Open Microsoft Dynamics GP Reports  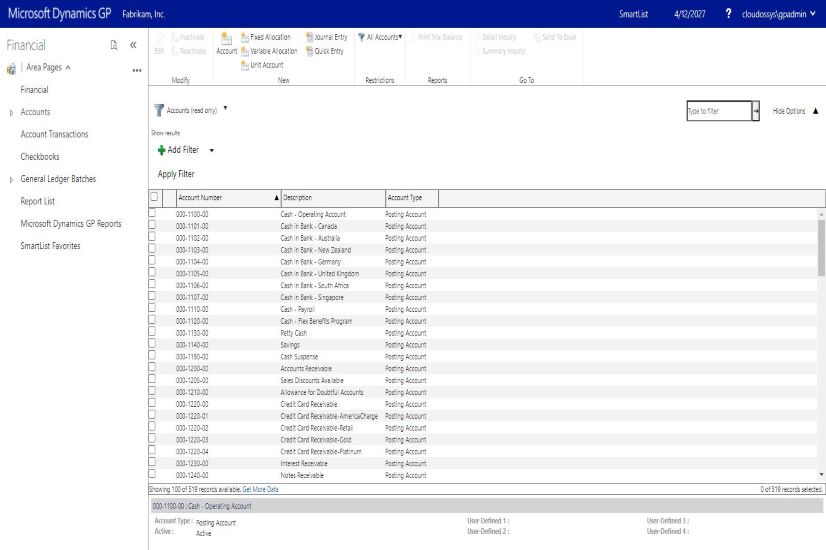71,224
